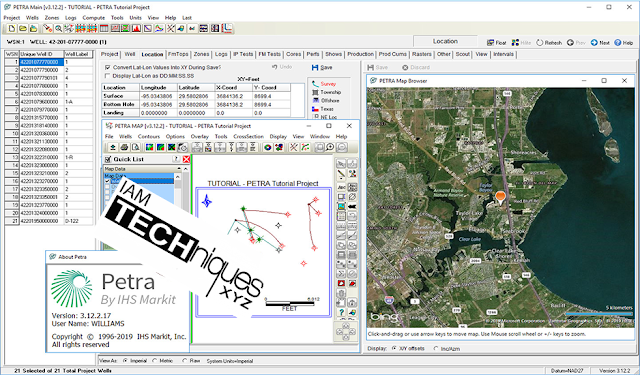Click the Print Preview icon in PETRA MAP toolbar

click(x=136, y=147)
